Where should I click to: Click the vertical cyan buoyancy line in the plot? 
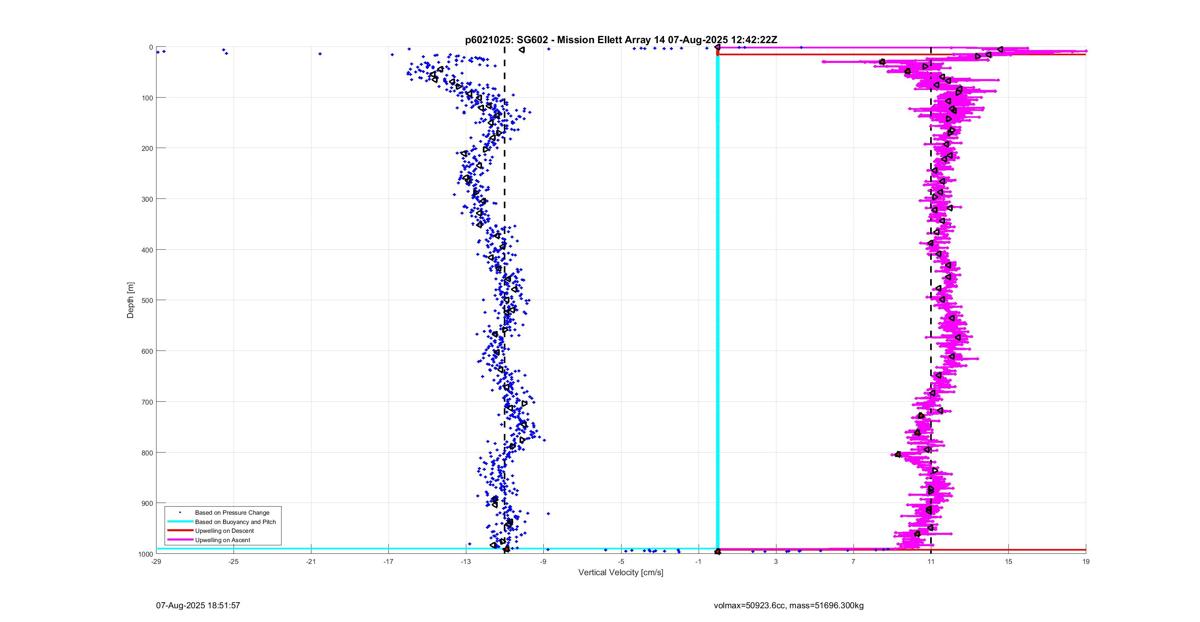pyautogui.click(x=717, y=300)
